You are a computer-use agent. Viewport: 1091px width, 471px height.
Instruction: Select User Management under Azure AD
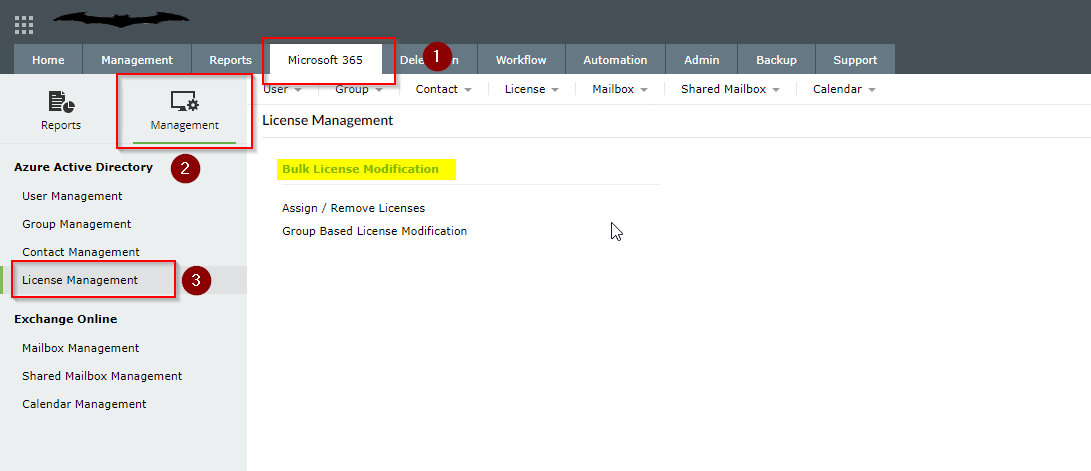(72, 196)
